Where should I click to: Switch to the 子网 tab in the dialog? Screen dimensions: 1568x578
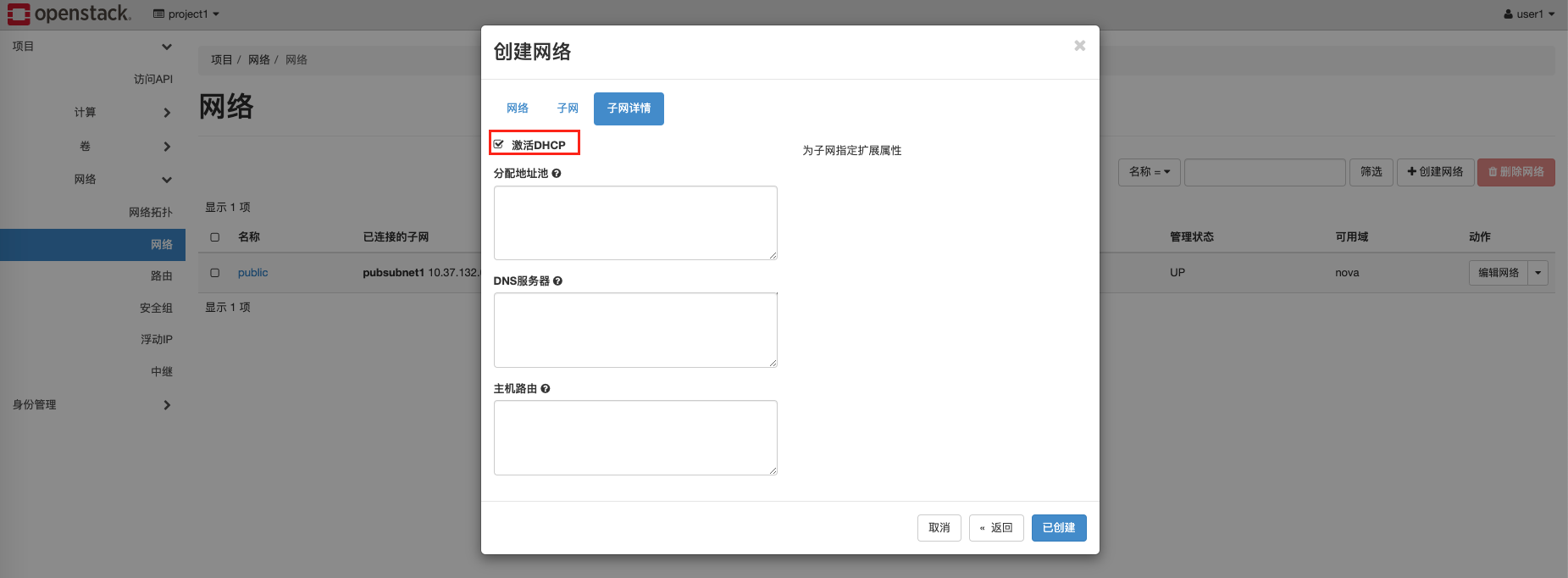tap(568, 108)
